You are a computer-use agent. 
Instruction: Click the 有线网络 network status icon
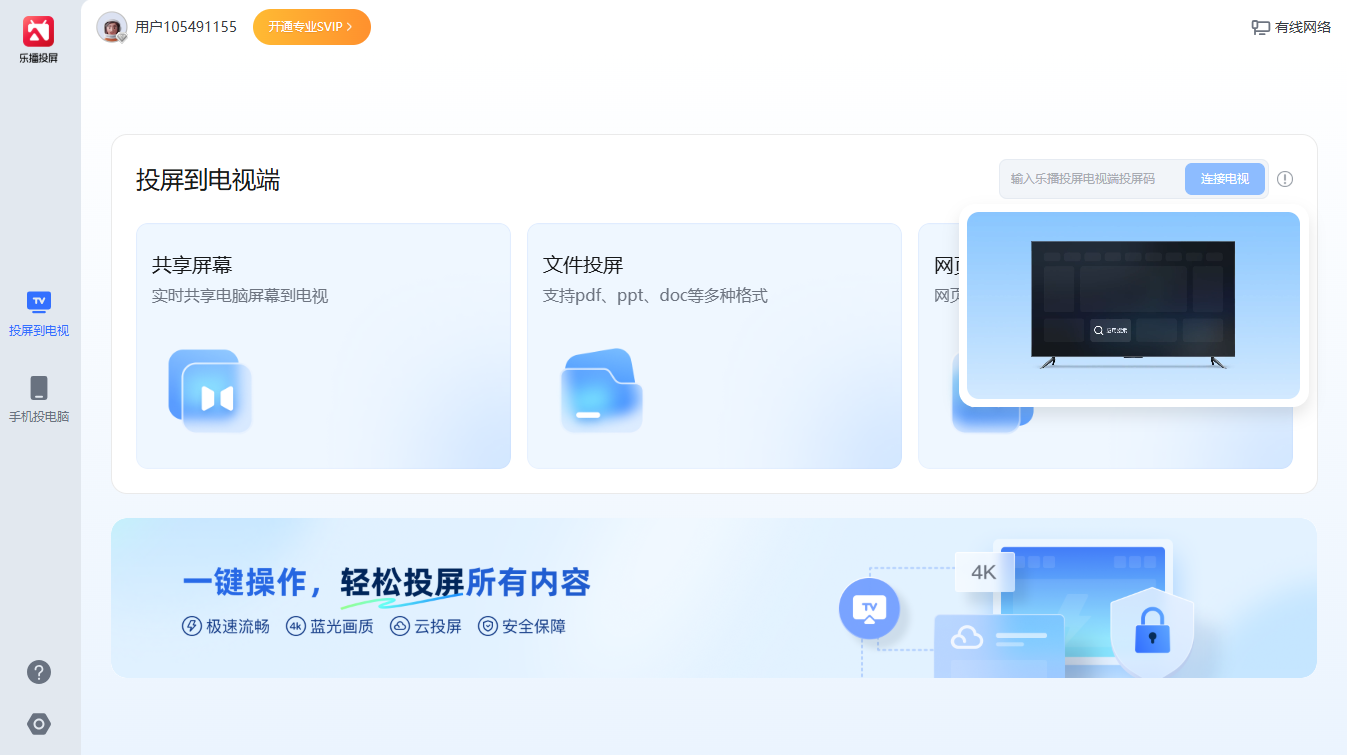[1260, 28]
